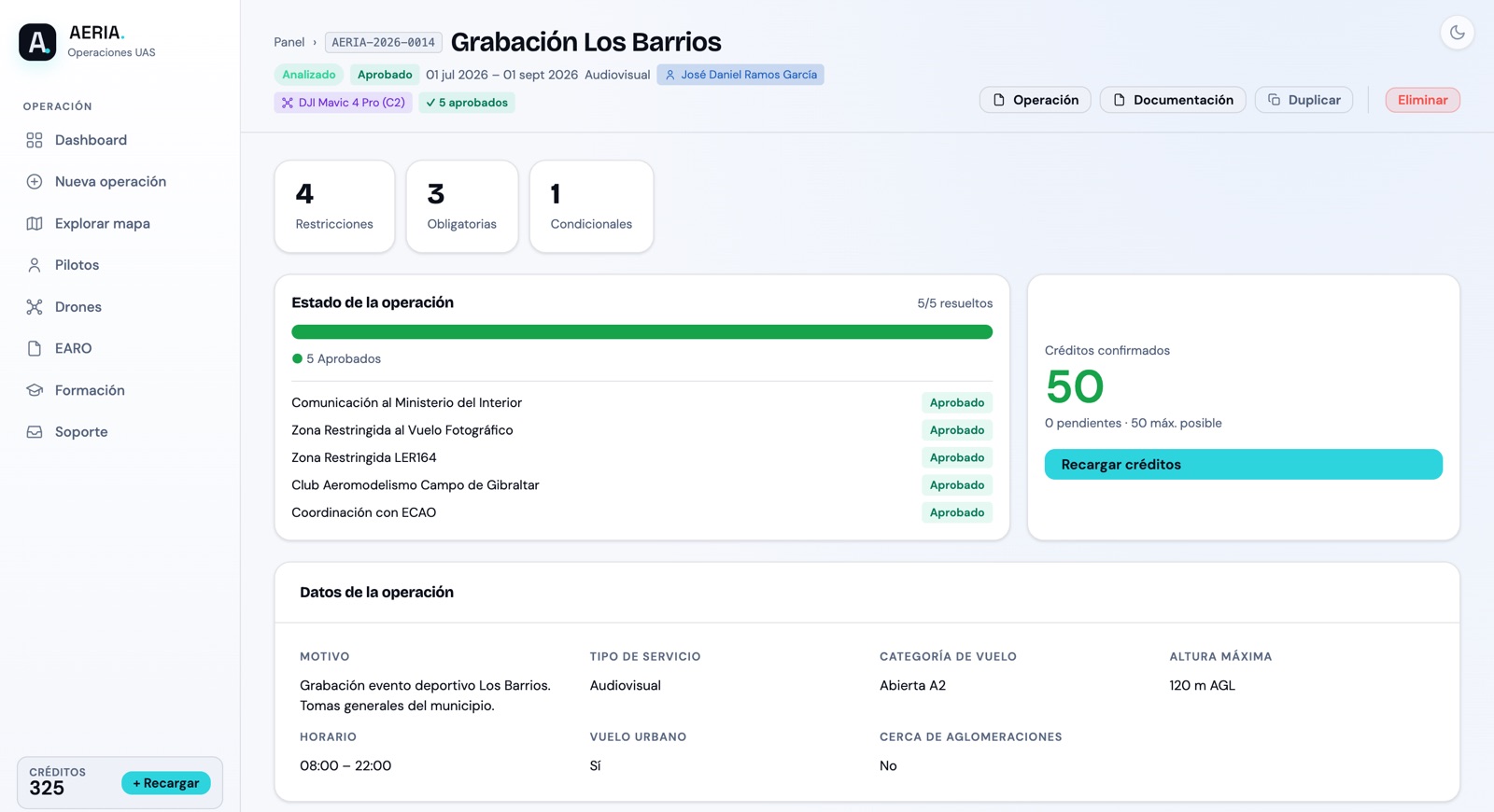
Task: Click the Formación graduation cap icon
Action: coord(35,390)
